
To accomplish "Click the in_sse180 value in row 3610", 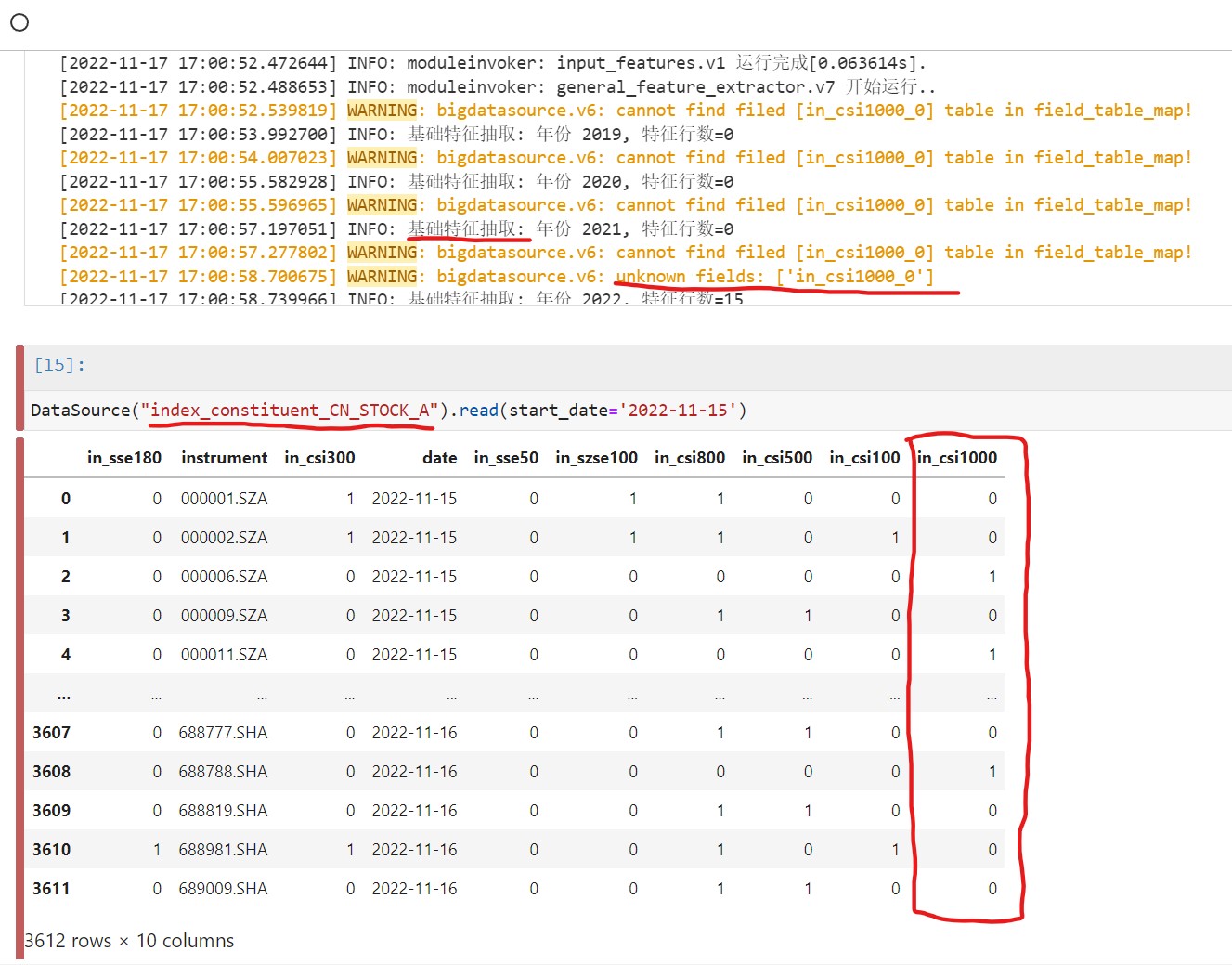I will [157, 850].
